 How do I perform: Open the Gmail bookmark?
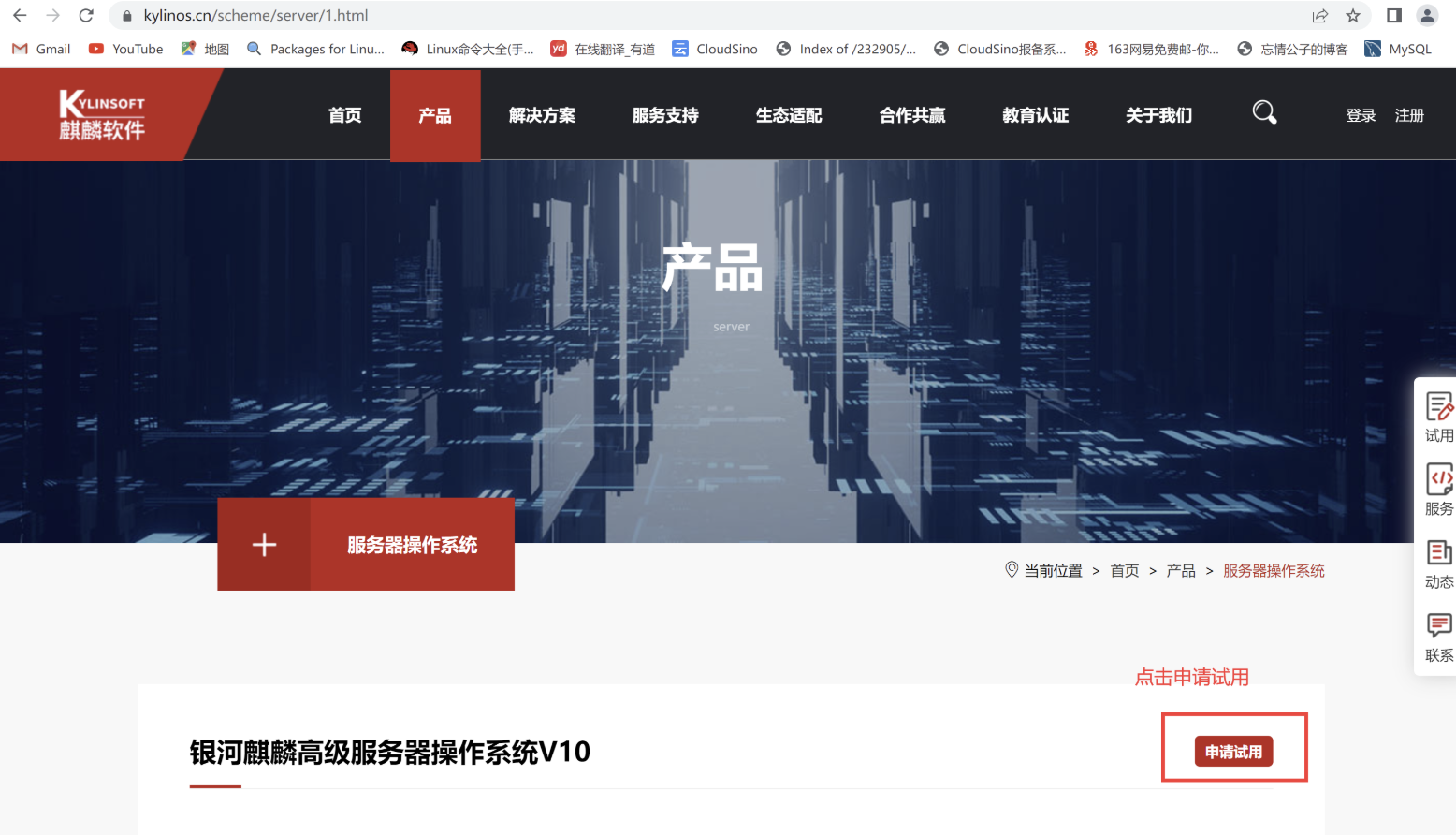point(41,49)
